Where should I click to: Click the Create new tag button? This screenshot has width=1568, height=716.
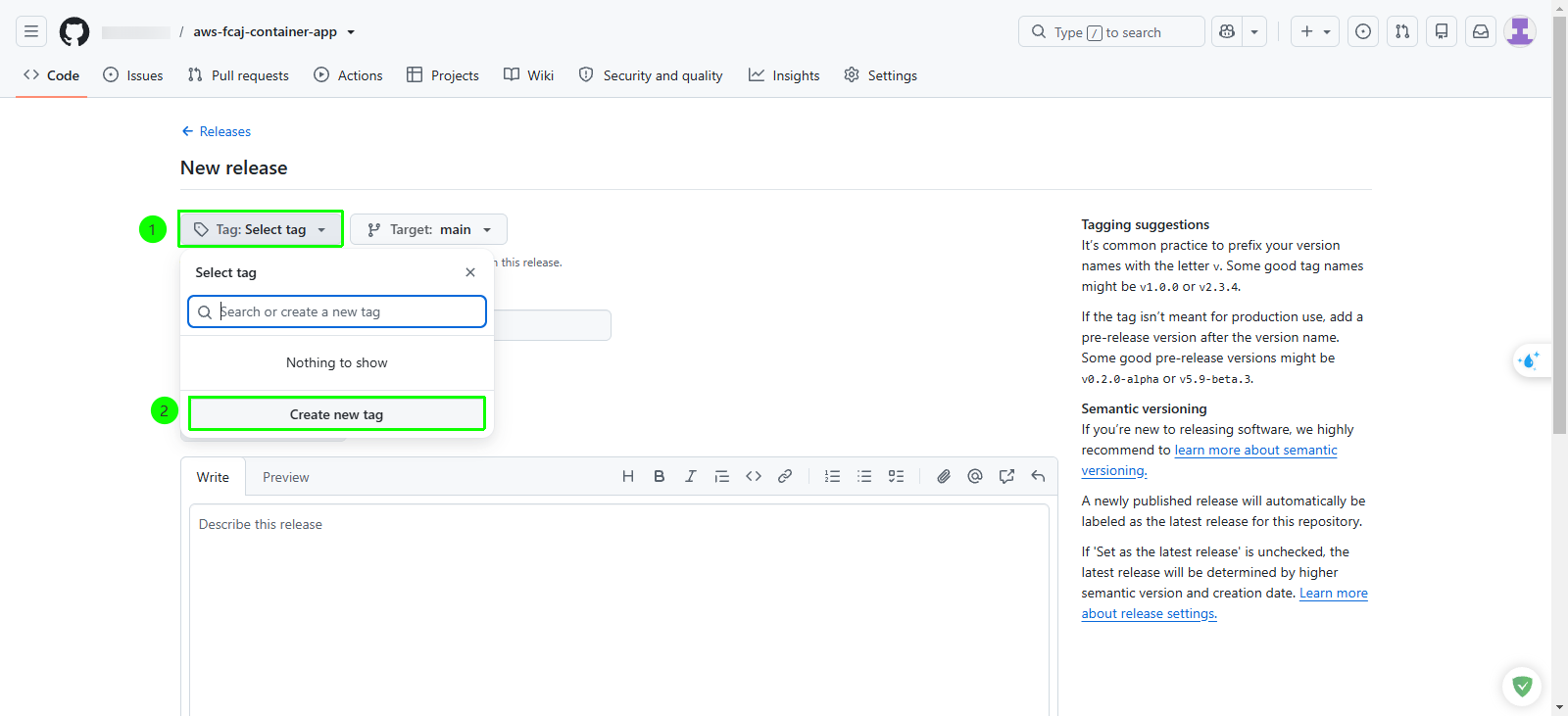pyautogui.click(x=337, y=414)
